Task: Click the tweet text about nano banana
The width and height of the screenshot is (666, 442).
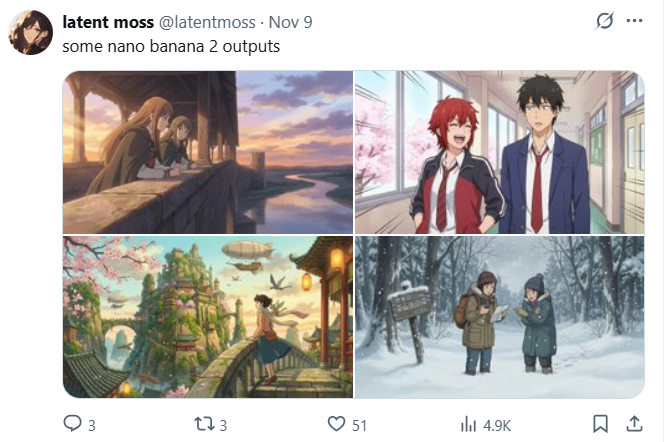Action: click(x=171, y=46)
